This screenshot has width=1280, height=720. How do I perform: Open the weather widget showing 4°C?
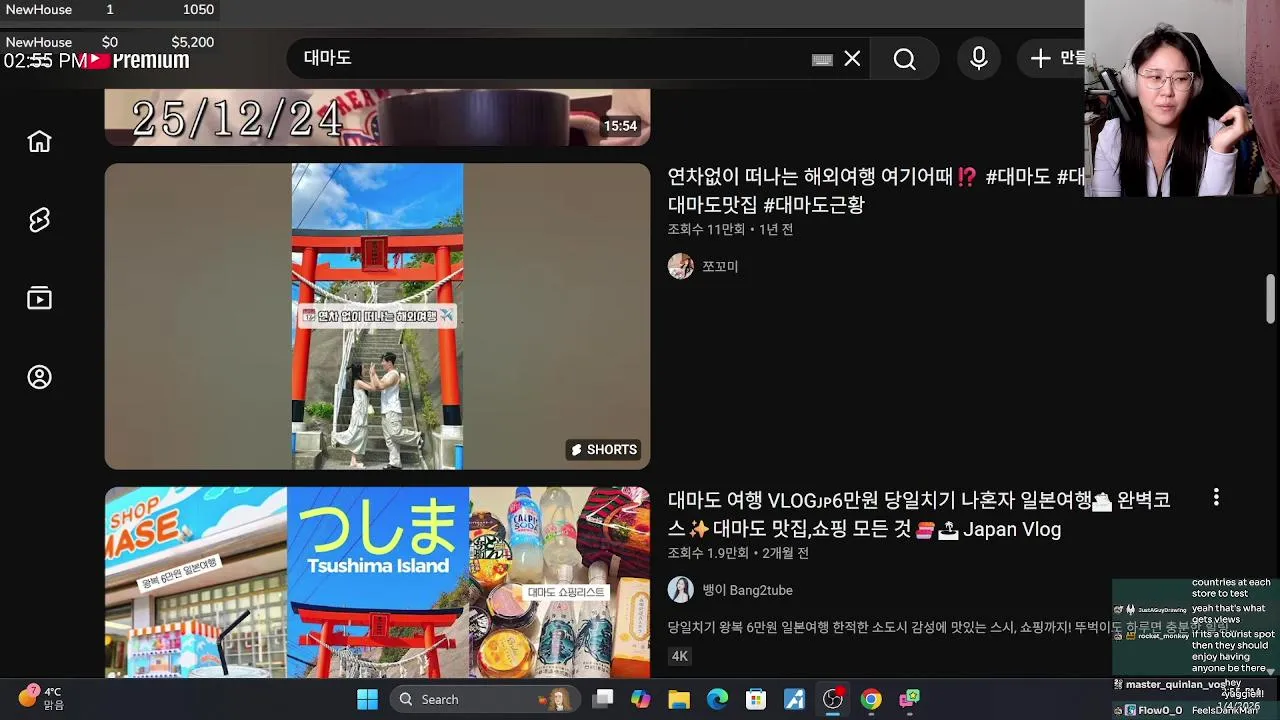[x=40, y=698]
